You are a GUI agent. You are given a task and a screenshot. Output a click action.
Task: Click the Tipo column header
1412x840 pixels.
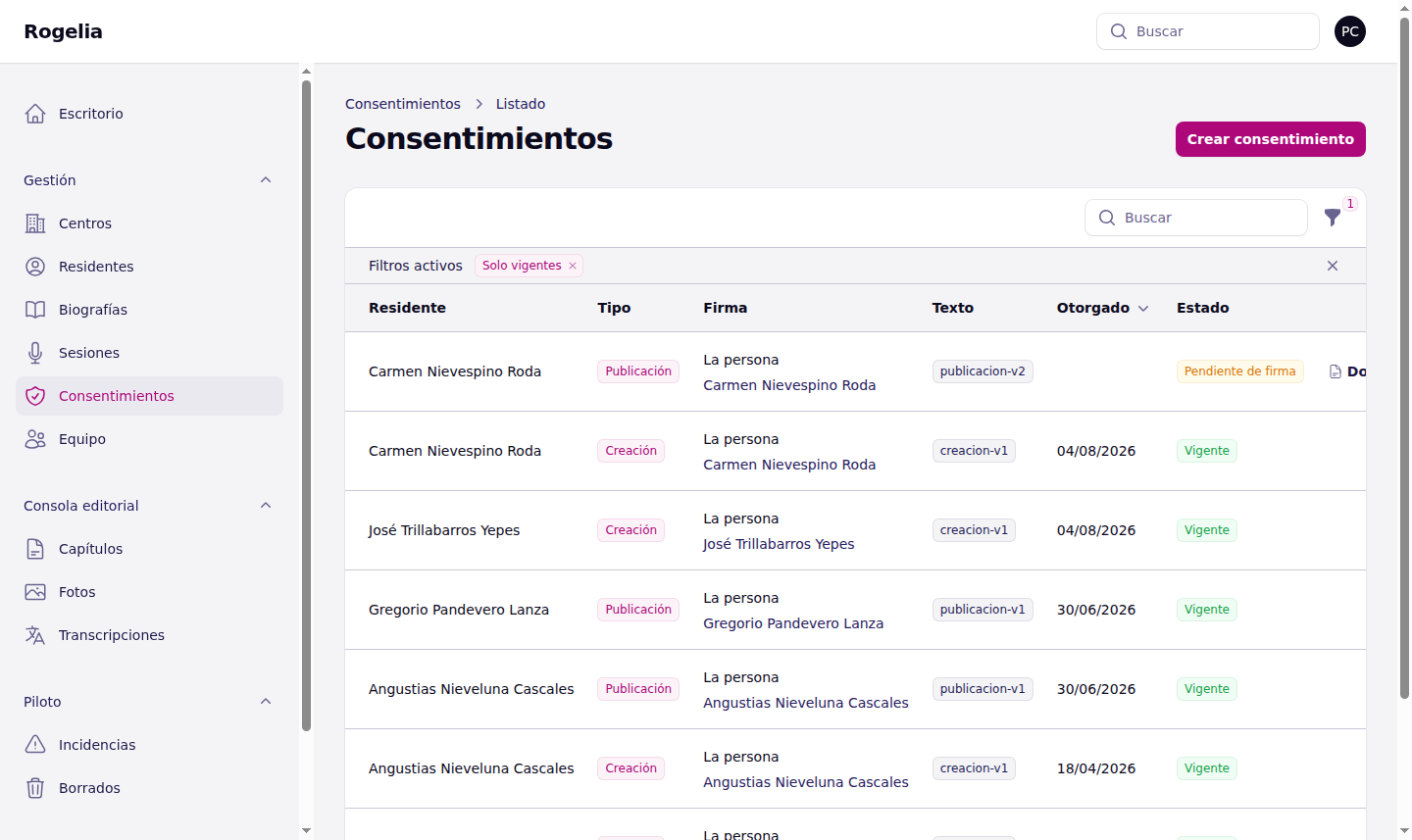(x=614, y=308)
